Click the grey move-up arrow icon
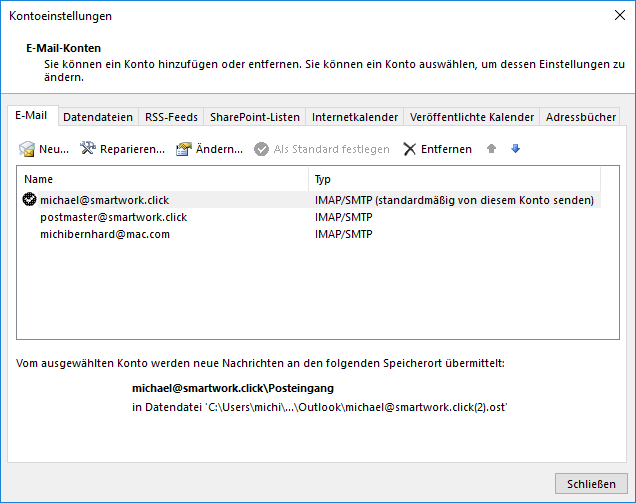Image resolution: width=636 pixels, height=503 pixels. [491, 149]
